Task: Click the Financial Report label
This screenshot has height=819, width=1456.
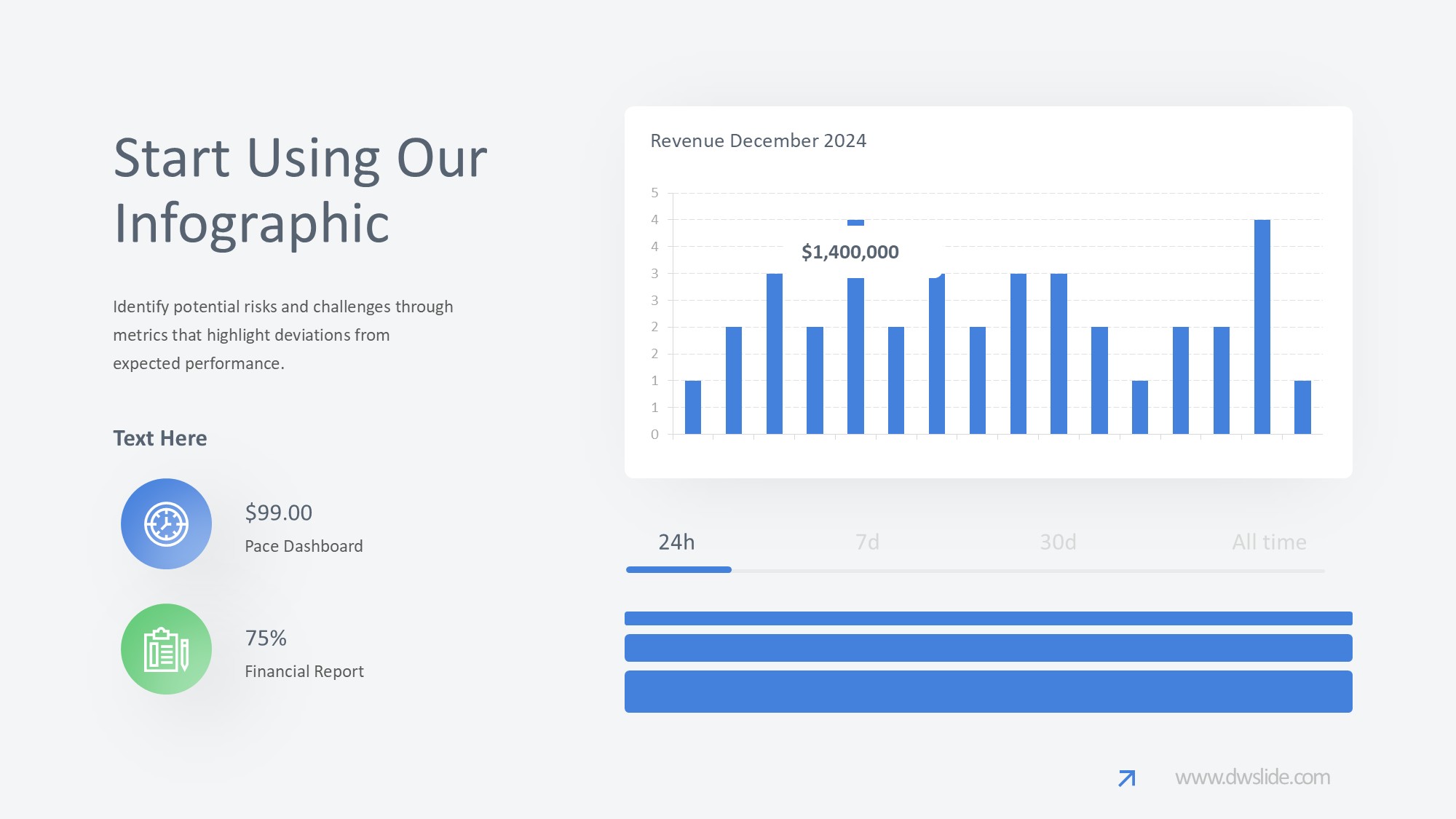Action: pos(304,672)
